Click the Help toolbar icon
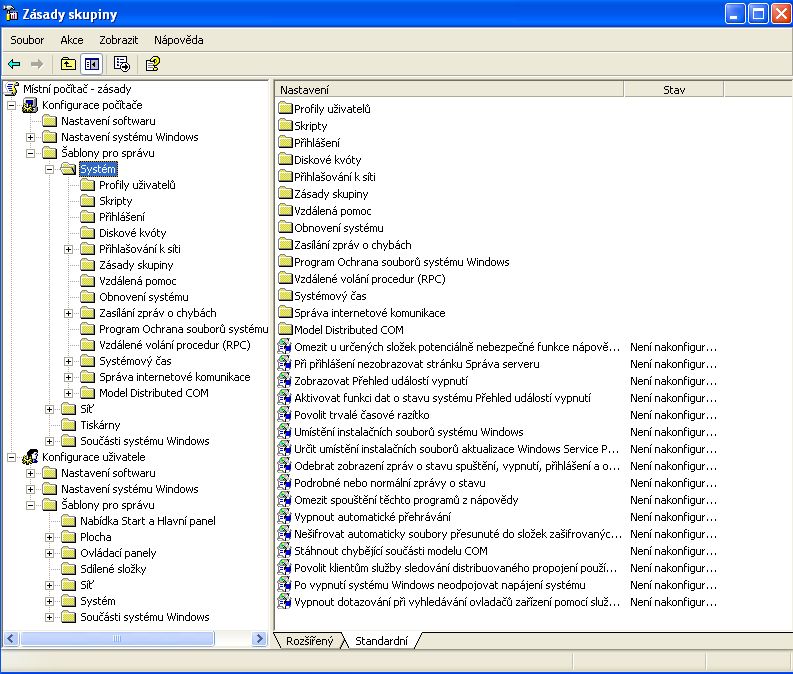This screenshot has width=793, height=674. coord(152,64)
